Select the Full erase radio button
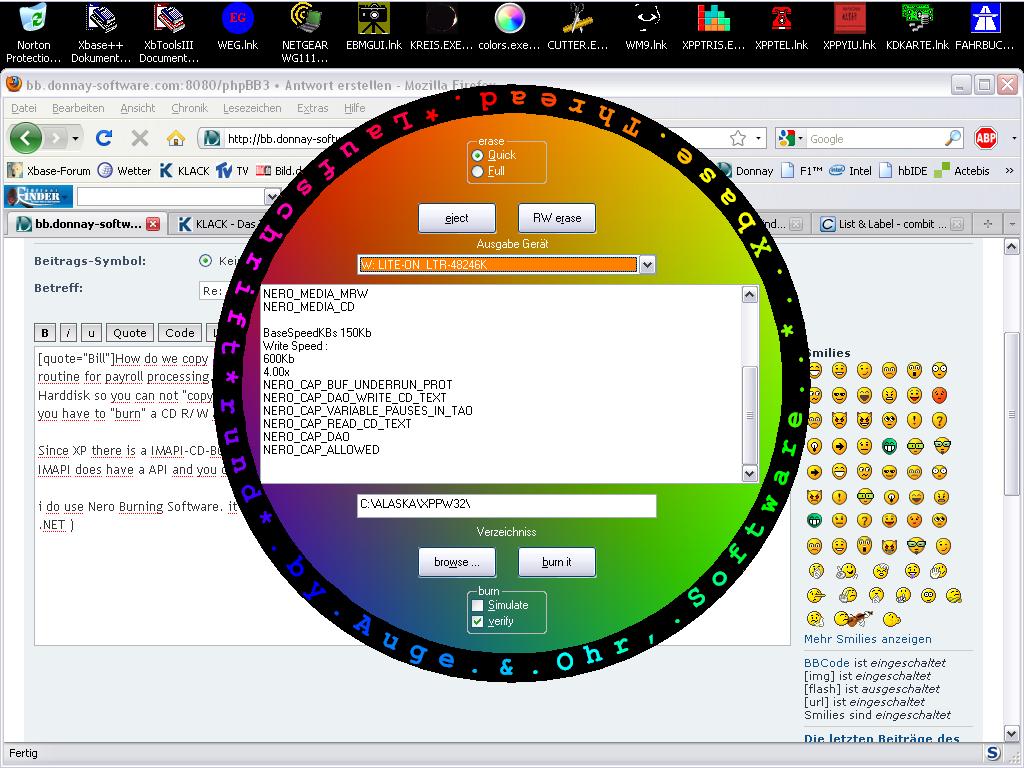 click(478, 171)
